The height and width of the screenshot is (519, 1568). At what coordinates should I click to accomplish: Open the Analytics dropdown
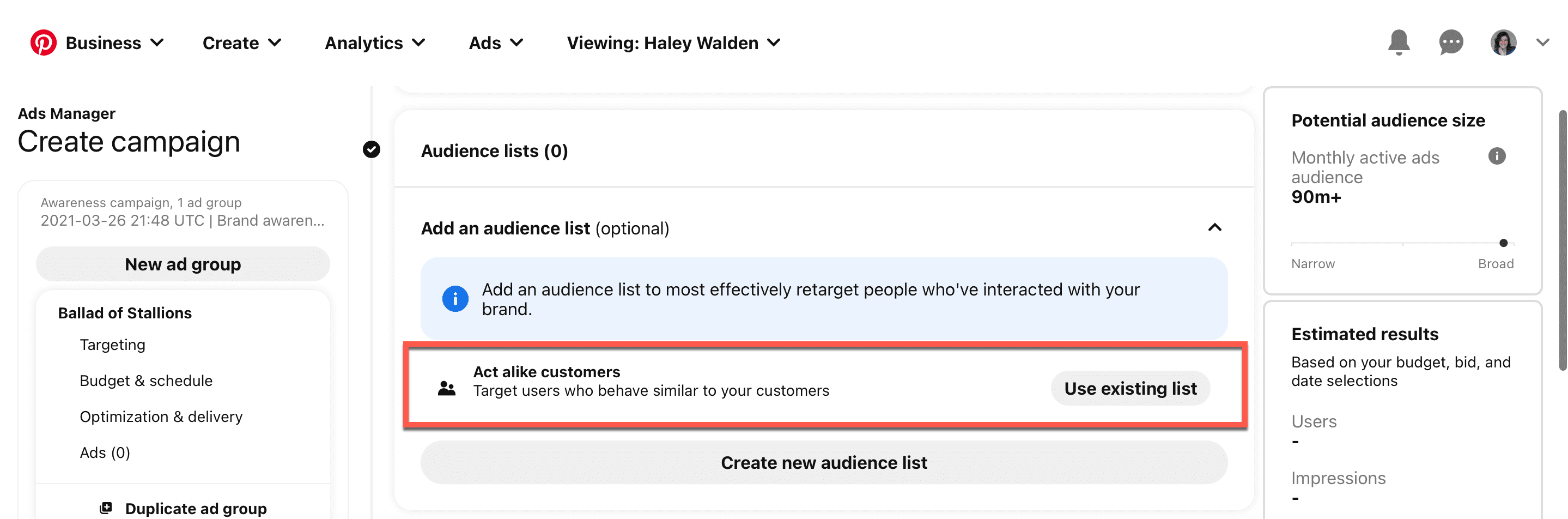374,43
